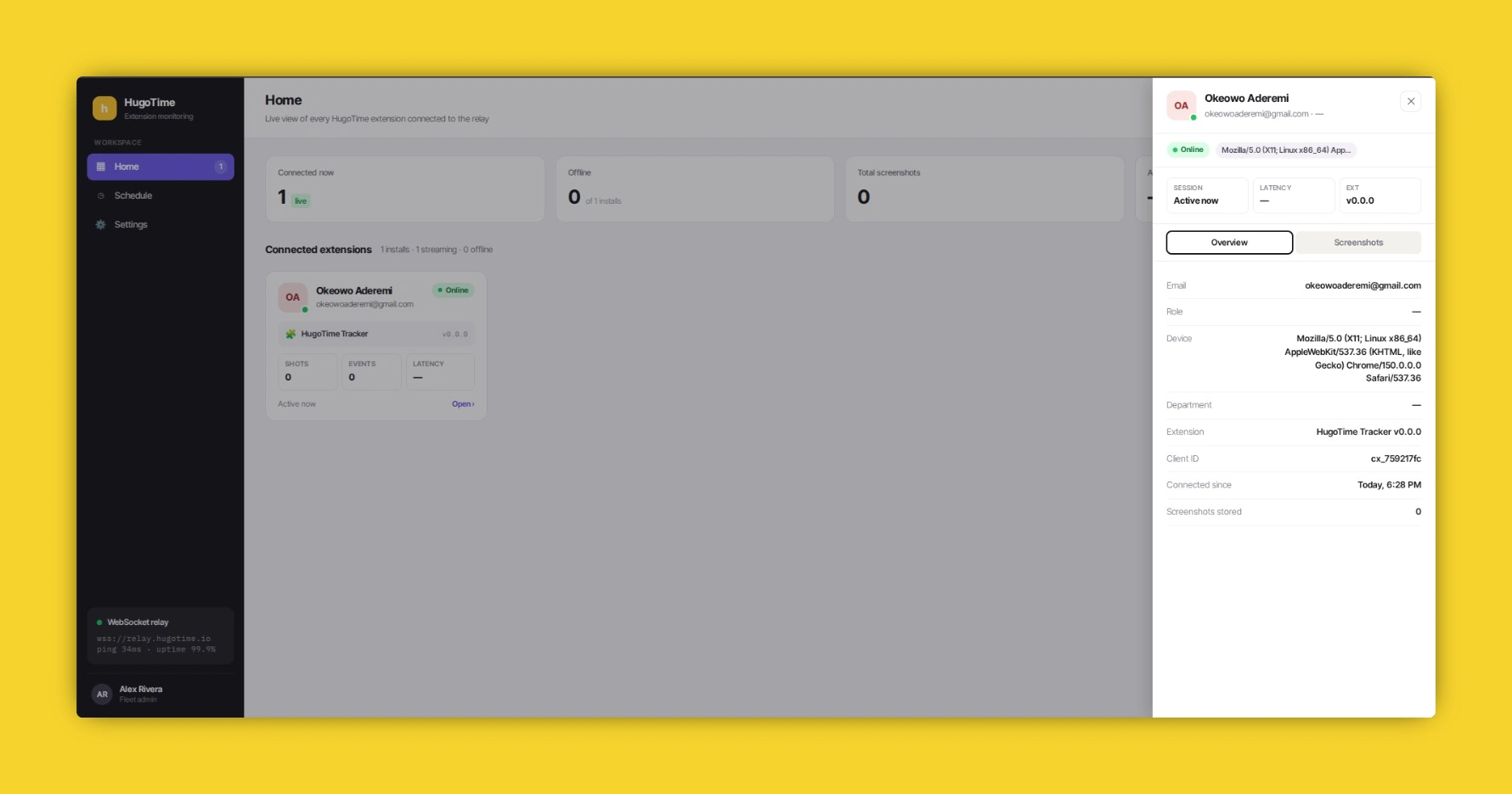Click the EVENTS counter on extension card
The width and height of the screenshot is (1512, 794).
[371, 371]
